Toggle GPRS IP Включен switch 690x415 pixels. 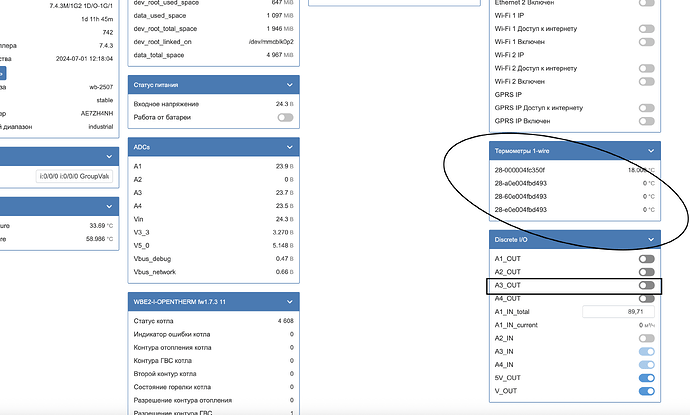point(646,121)
